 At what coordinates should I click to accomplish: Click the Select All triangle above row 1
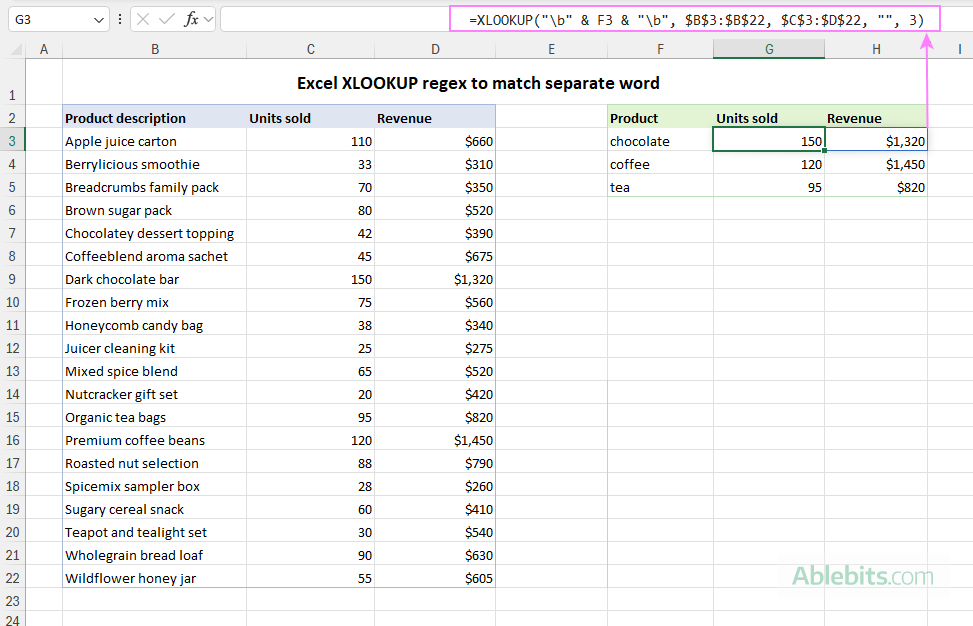tap(14, 48)
